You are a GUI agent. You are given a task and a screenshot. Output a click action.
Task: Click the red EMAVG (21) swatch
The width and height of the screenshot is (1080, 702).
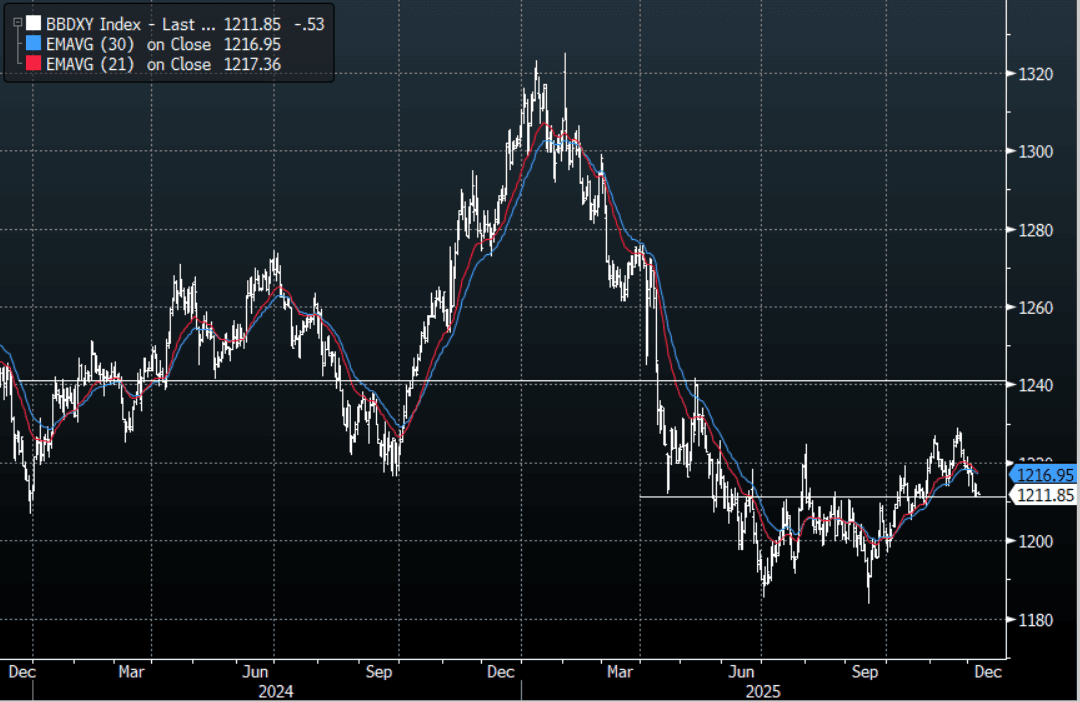[x=34, y=64]
